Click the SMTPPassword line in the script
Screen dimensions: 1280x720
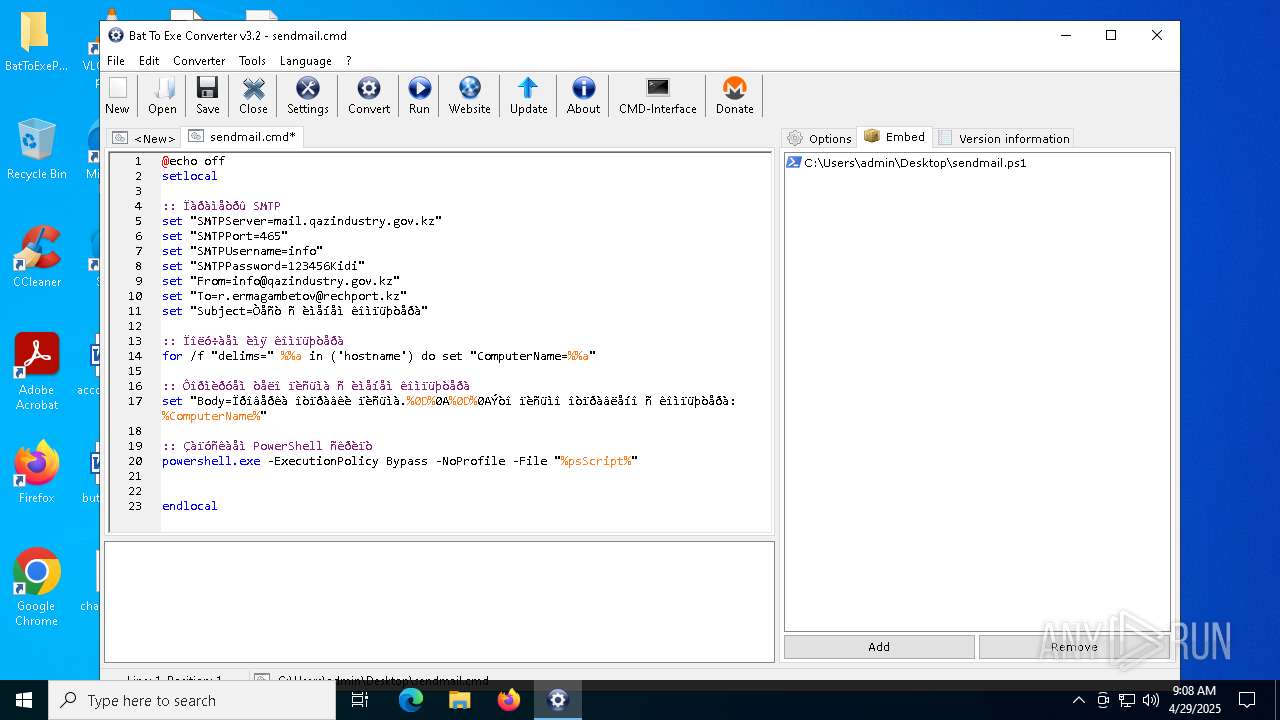coord(263,266)
